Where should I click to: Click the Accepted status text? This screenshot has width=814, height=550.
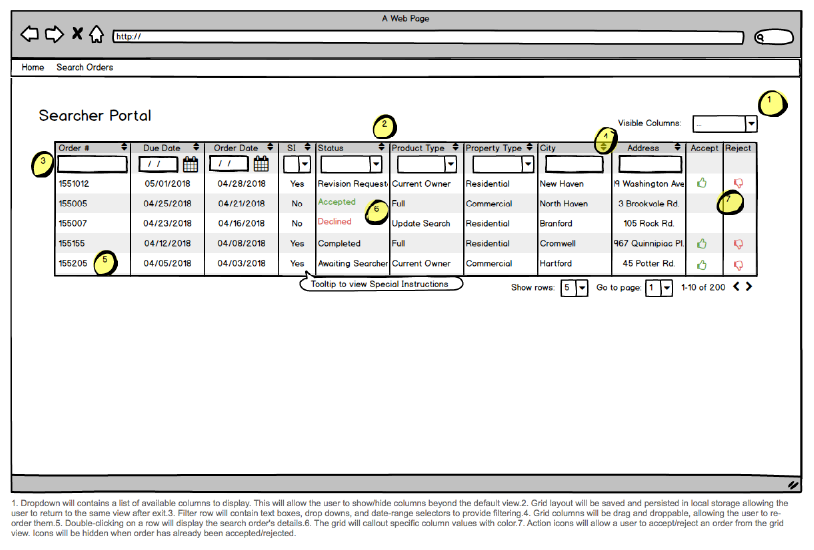tap(336, 202)
